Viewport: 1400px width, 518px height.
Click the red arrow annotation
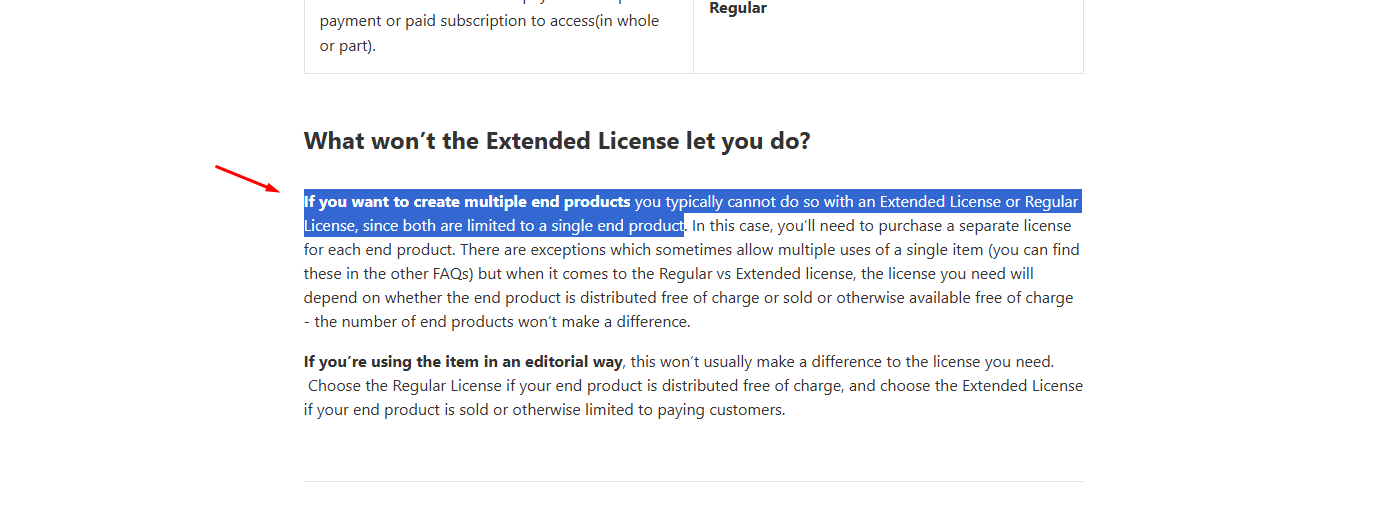[247, 178]
